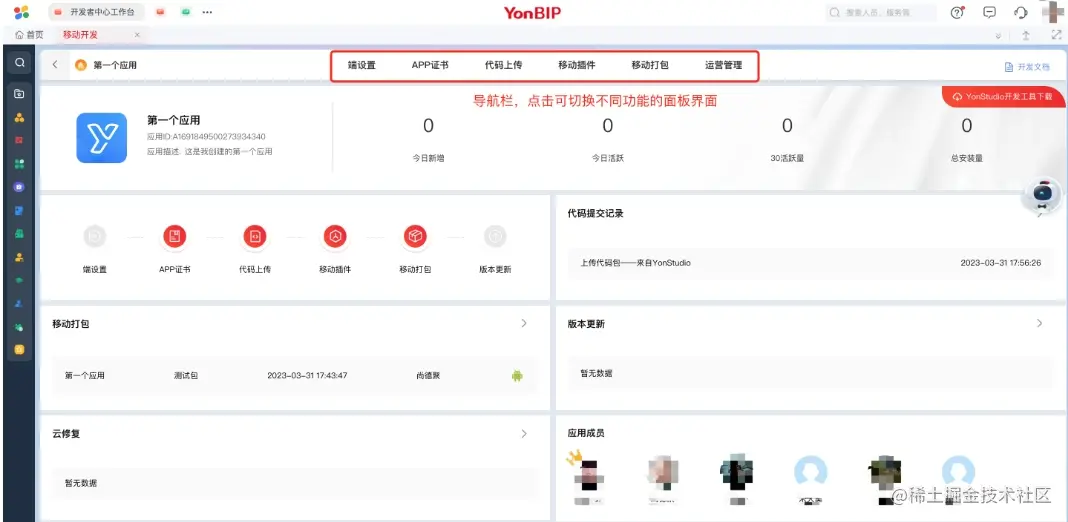Open the message chat bubble icon
This screenshot has height=522, width=1068.
[990, 12]
